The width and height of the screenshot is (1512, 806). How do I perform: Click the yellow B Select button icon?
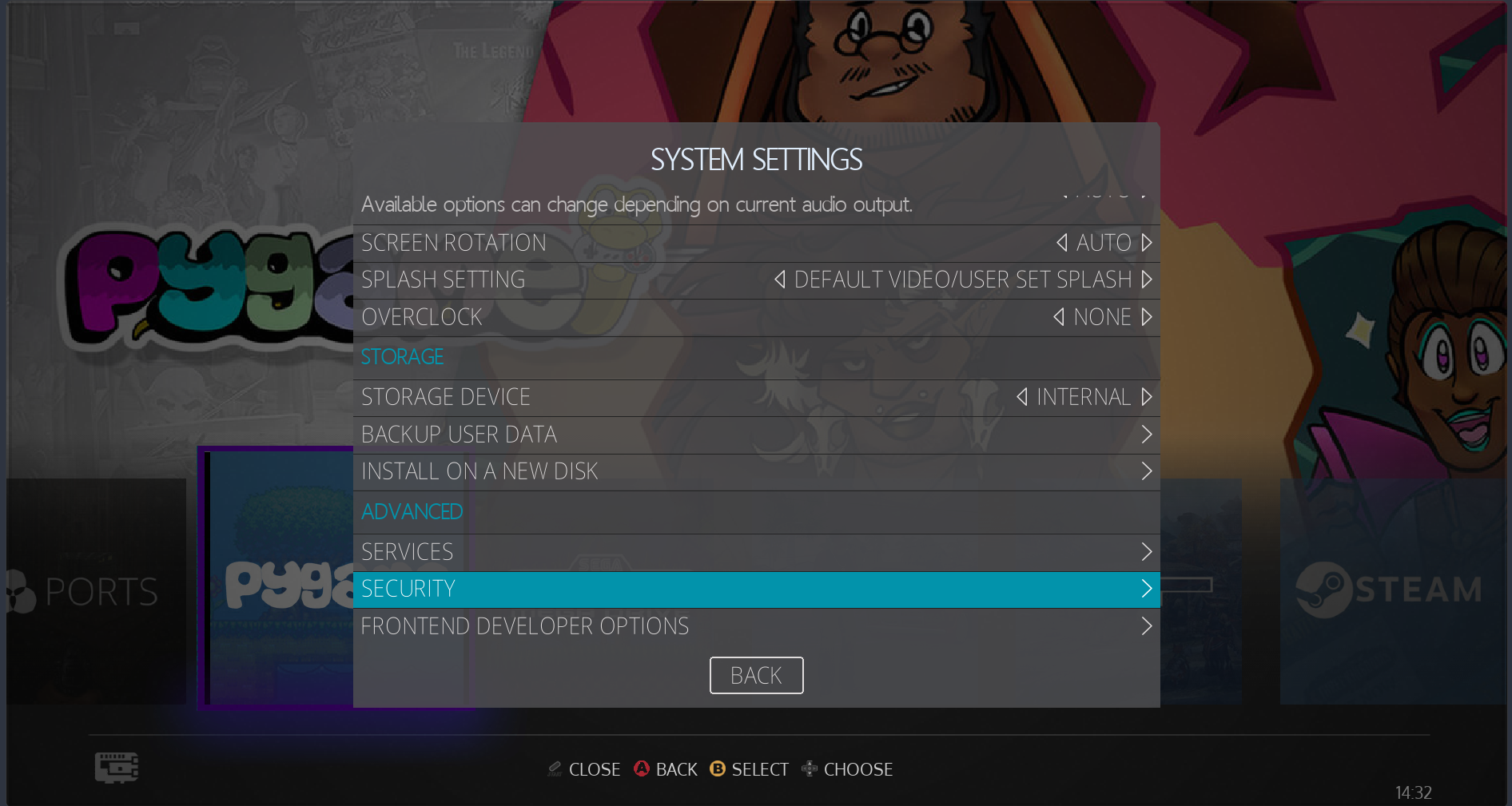pos(718,768)
